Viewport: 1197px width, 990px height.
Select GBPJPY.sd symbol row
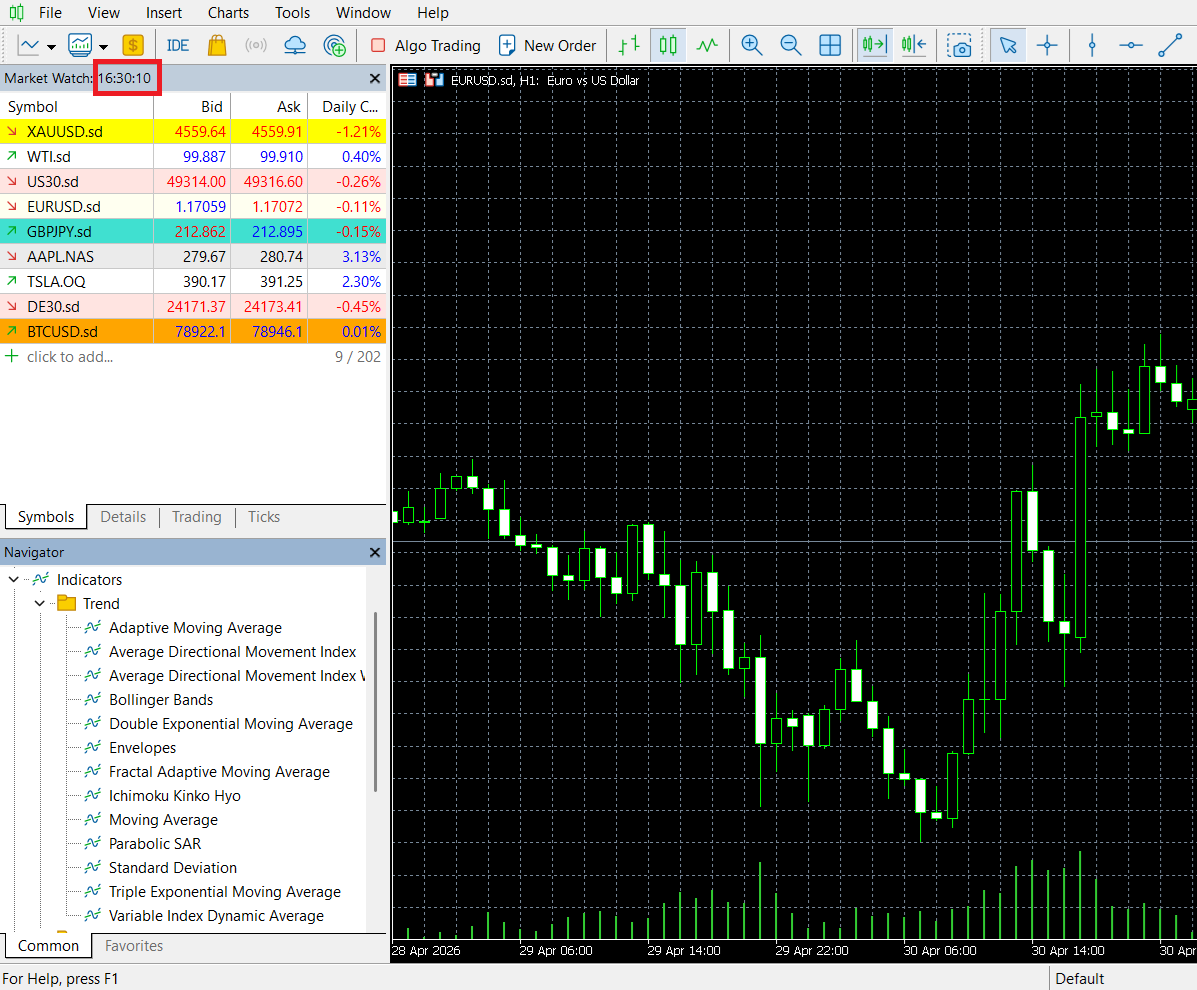[x=193, y=231]
